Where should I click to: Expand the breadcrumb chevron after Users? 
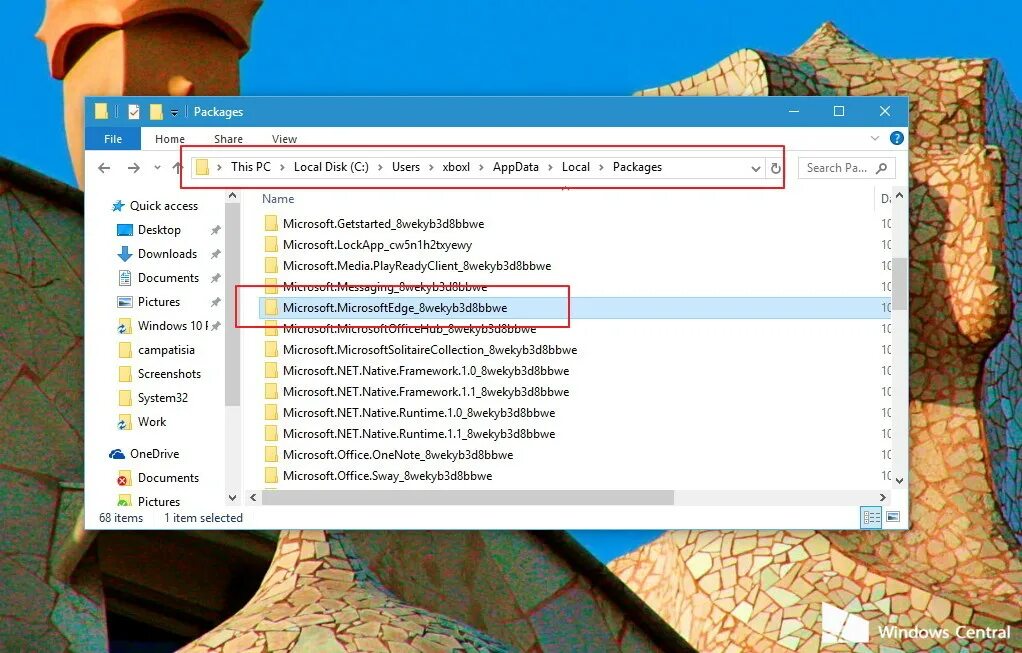pos(431,167)
